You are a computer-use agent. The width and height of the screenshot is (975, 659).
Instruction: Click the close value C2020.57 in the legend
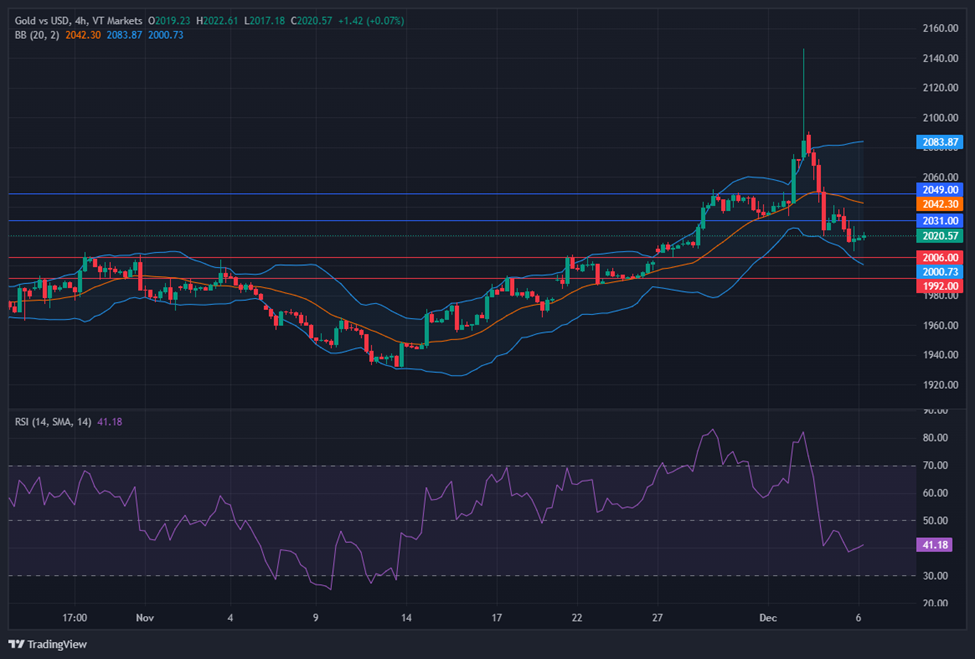pos(312,21)
